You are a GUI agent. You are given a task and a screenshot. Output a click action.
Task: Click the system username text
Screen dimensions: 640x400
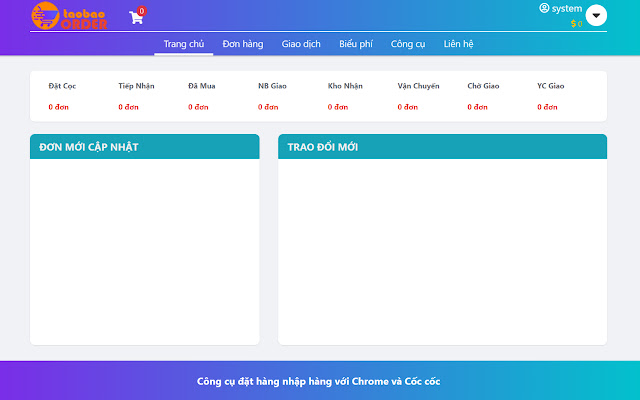coord(567,9)
